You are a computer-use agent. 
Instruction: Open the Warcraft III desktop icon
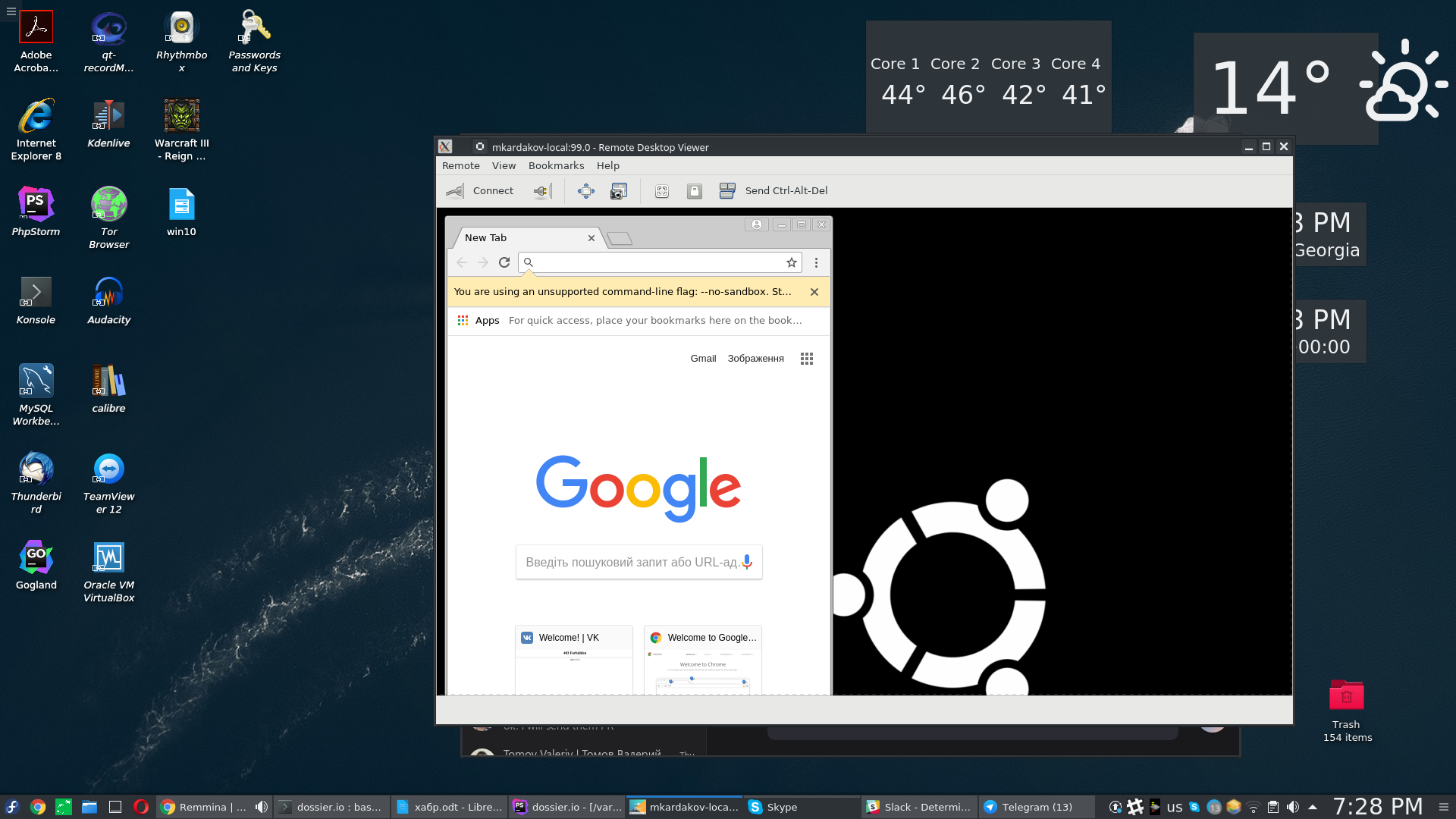pyautogui.click(x=182, y=130)
